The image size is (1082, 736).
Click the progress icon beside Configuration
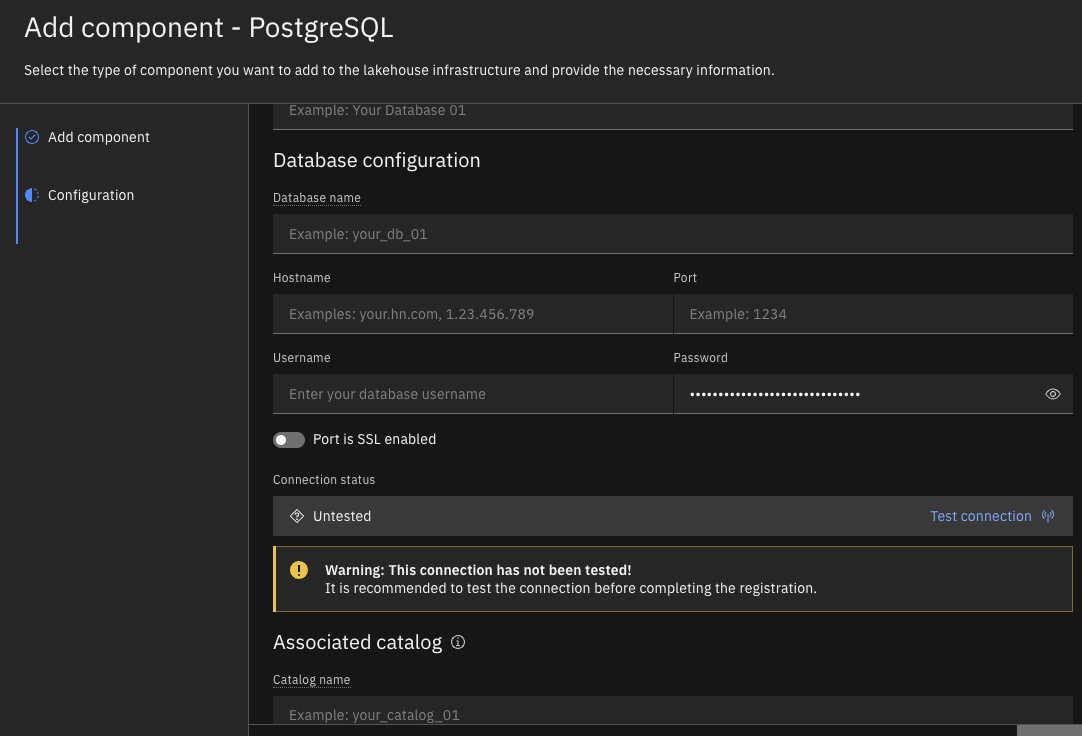click(31, 195)
